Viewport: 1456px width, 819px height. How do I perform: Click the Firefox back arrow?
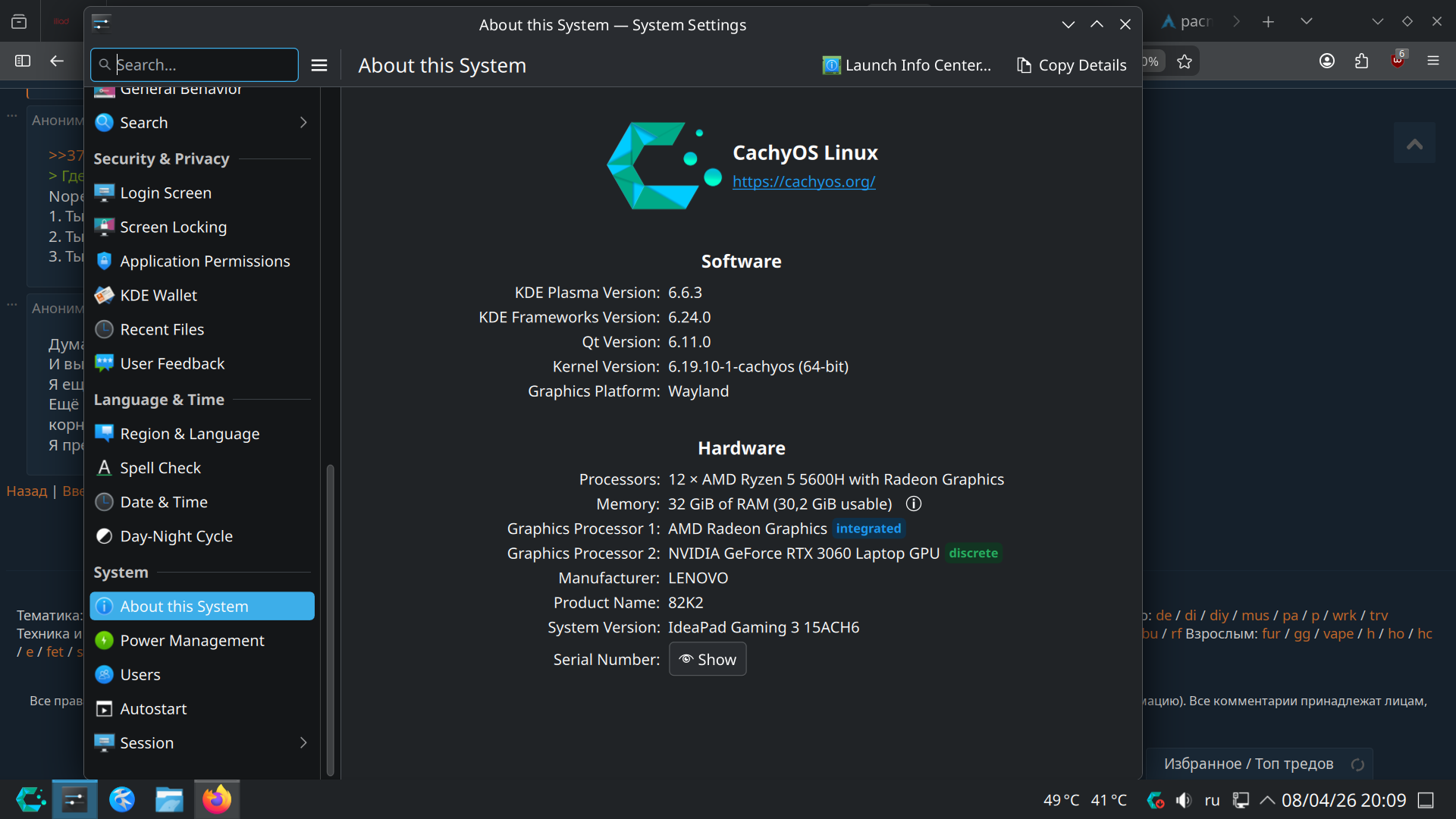[x=57, y=61]
